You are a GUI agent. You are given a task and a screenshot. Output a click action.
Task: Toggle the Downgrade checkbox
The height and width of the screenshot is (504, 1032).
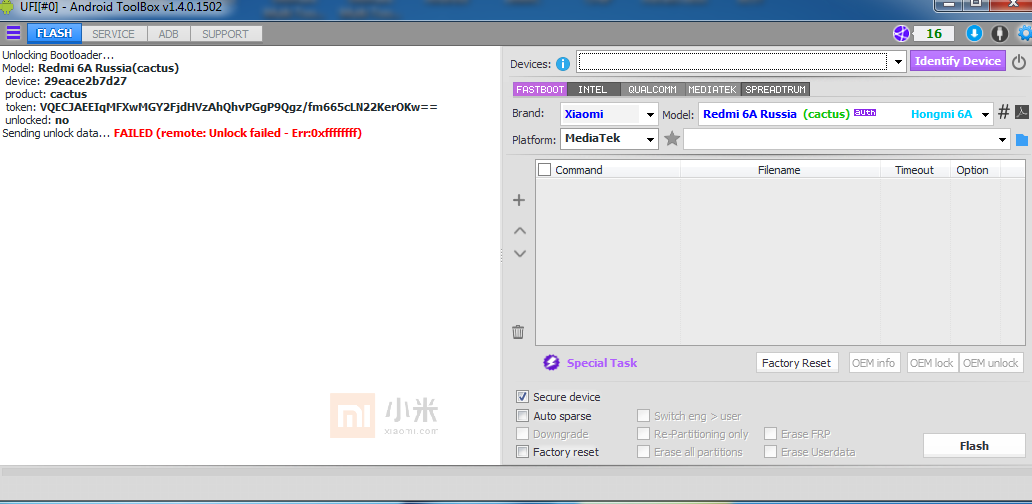tap(523, 434)
